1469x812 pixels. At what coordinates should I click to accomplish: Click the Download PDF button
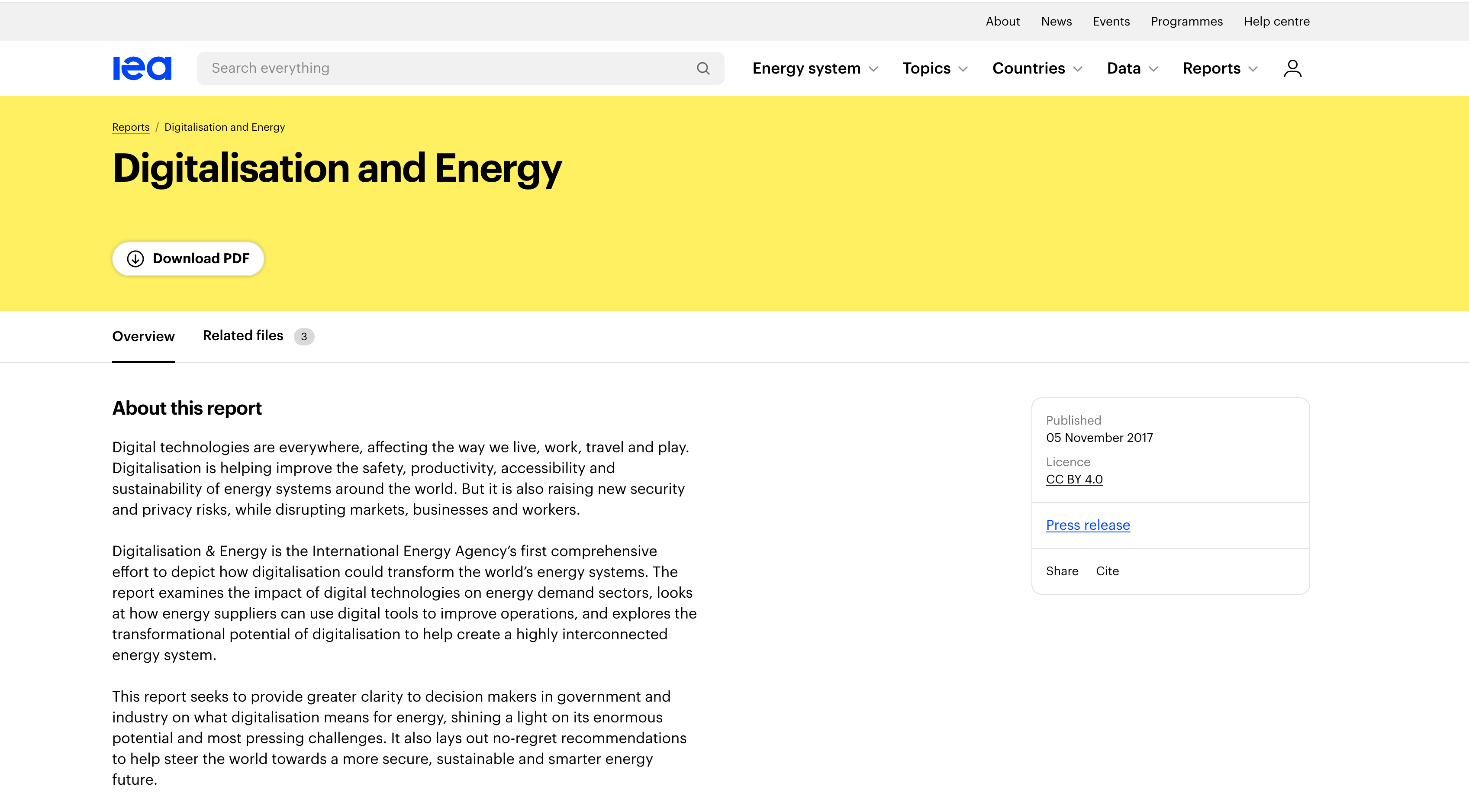click(188, 258)
